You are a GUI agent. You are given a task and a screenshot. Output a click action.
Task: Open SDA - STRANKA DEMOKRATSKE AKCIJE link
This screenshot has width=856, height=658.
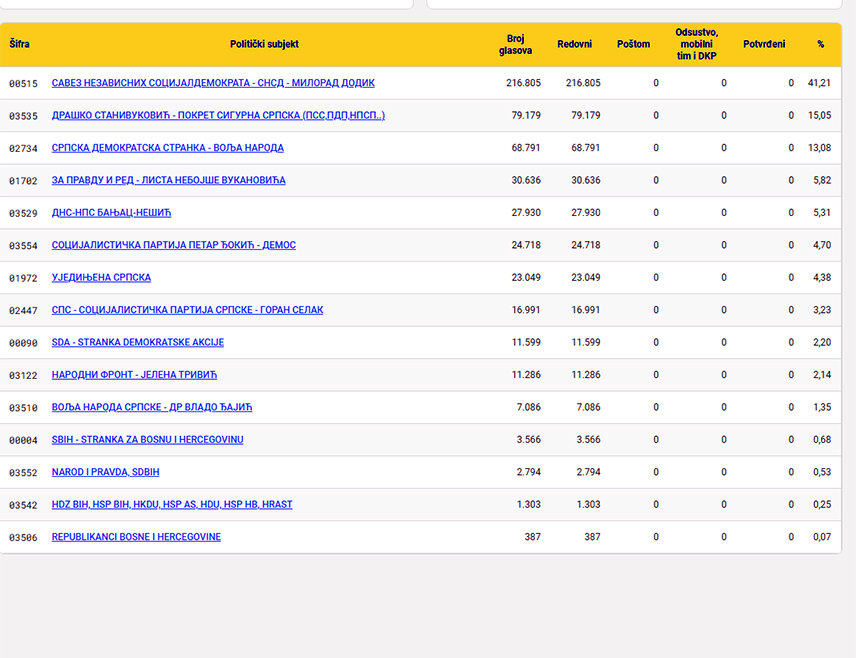[138, 342]
